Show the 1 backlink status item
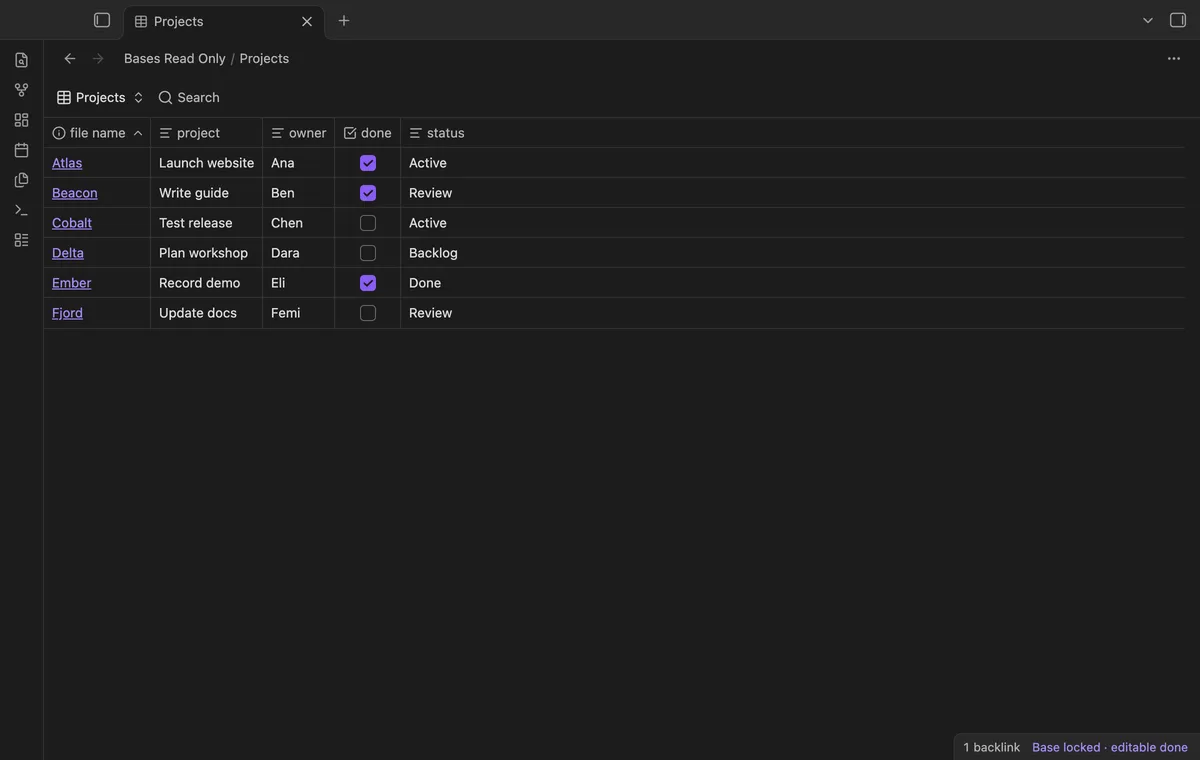The width and height of the screenshot is (1200, 760). [992, 747]
